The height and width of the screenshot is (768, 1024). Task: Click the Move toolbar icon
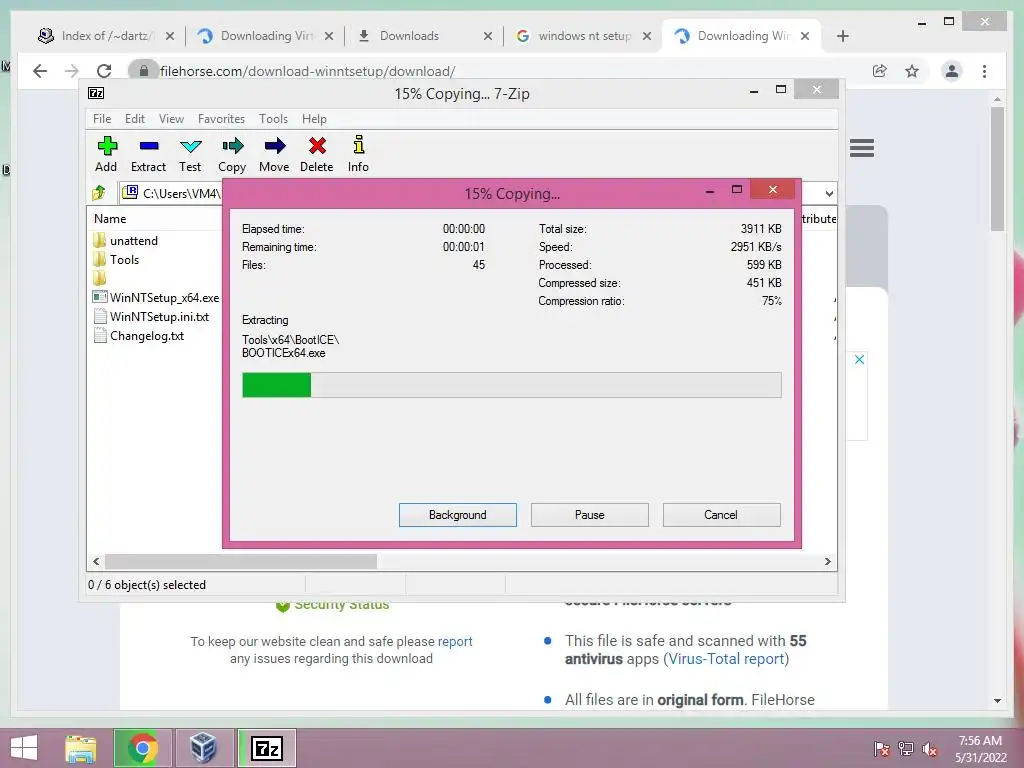[274, 154]
